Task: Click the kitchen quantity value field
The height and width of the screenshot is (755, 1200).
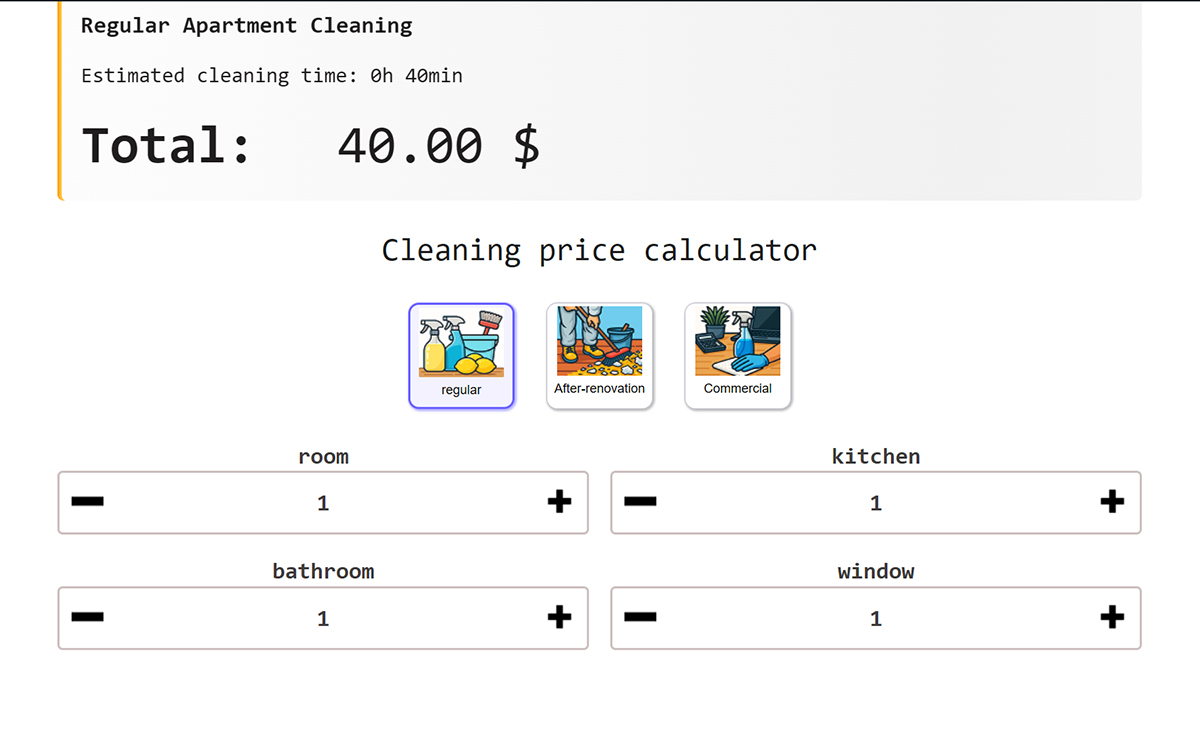Action: (876, 503)
